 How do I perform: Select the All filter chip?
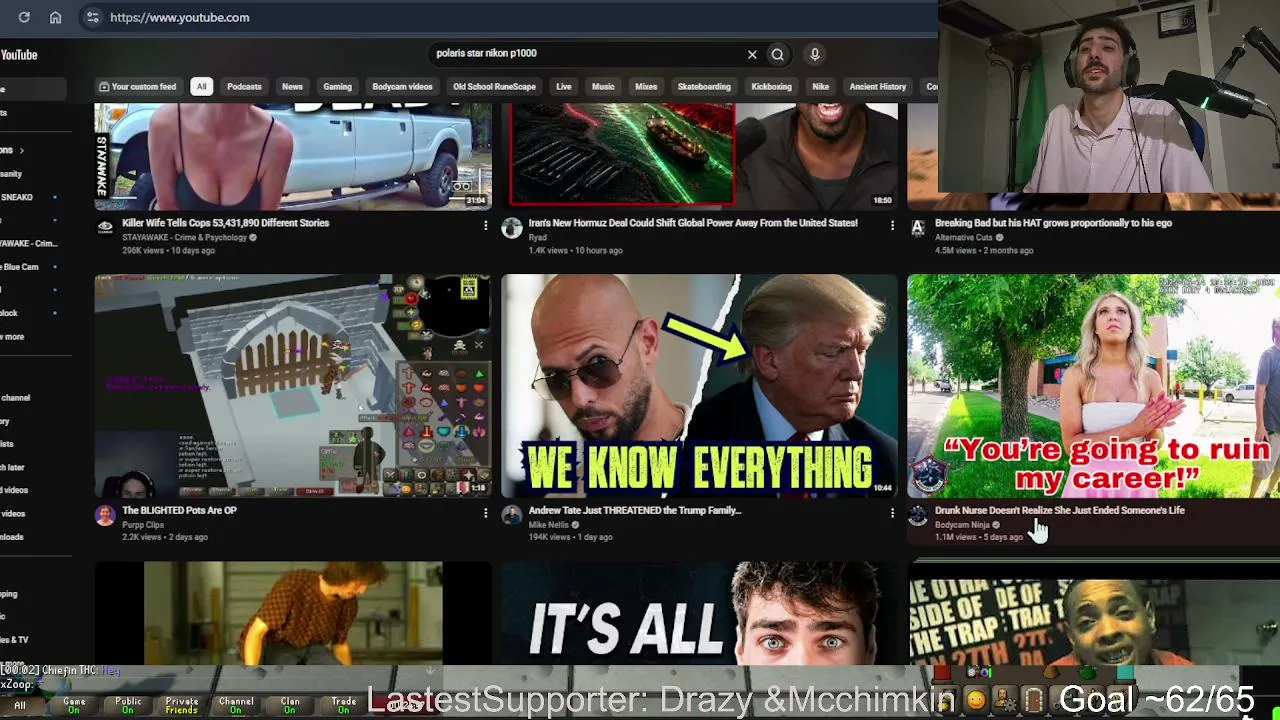point(201,87)
